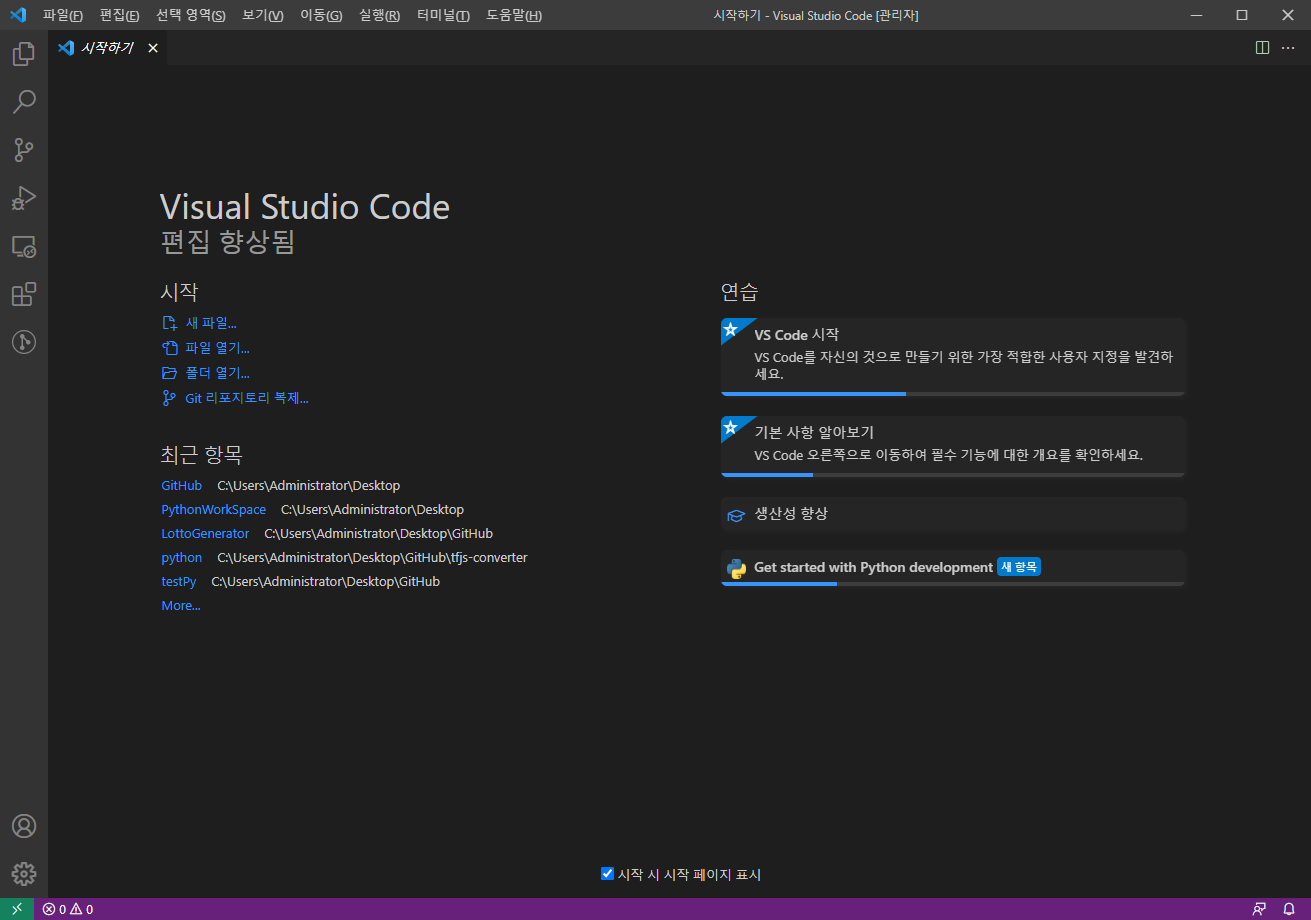The image size is (1311, 920).
Task: Click the graduation cap icon beside 생산성 향상
Action: 736,515
